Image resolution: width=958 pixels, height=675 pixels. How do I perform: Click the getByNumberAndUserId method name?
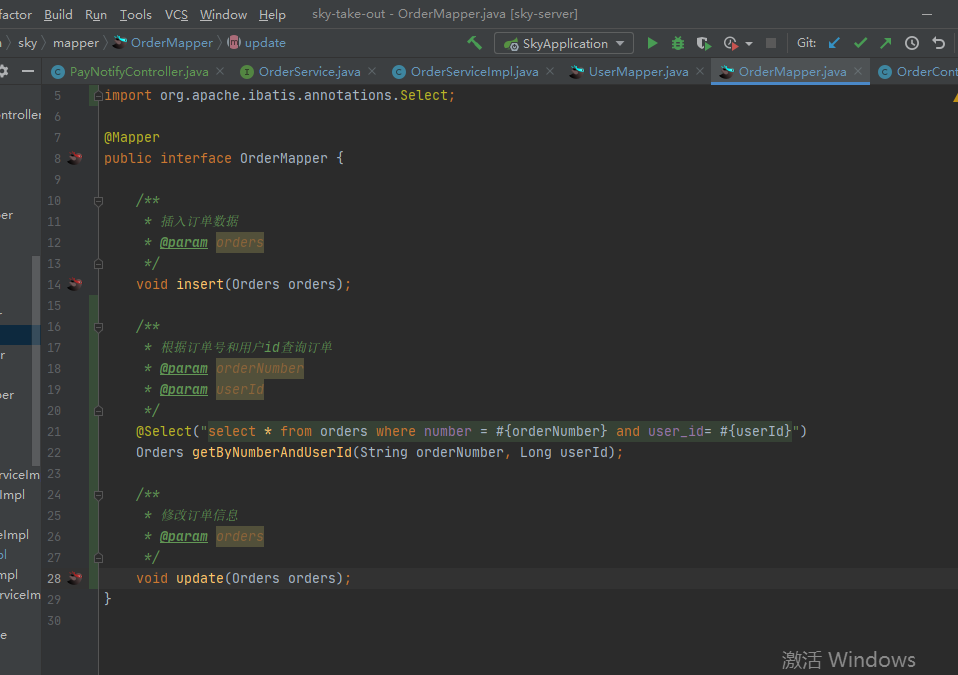[272, 453]
